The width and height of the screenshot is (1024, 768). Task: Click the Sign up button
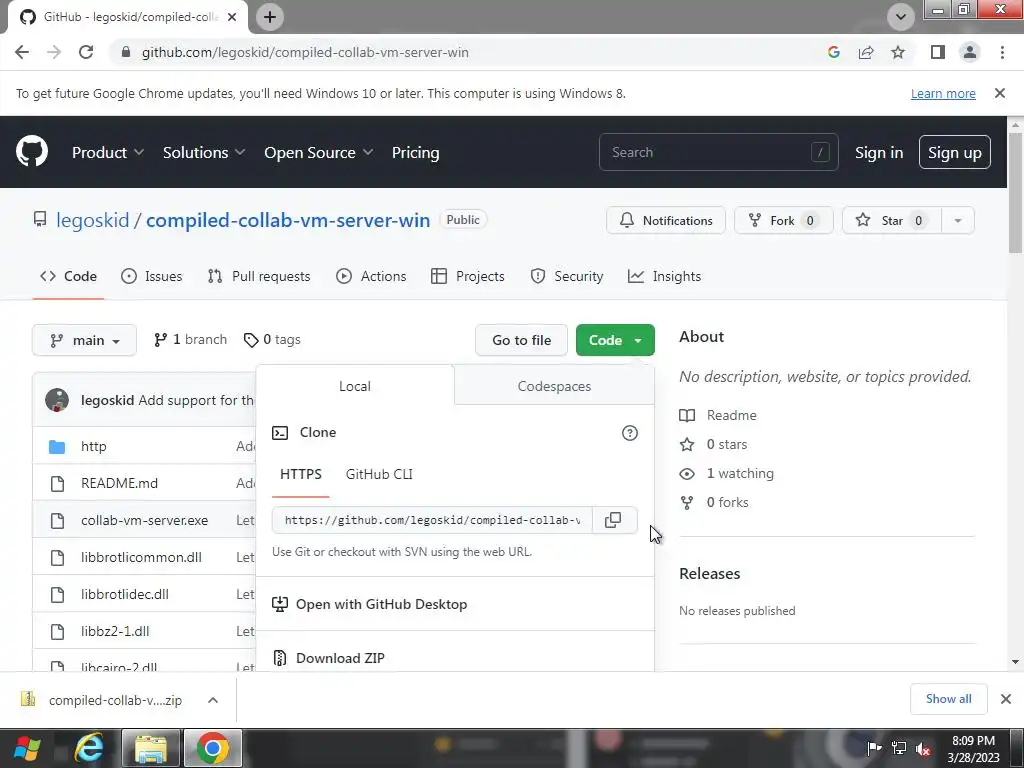click(955, 152)
